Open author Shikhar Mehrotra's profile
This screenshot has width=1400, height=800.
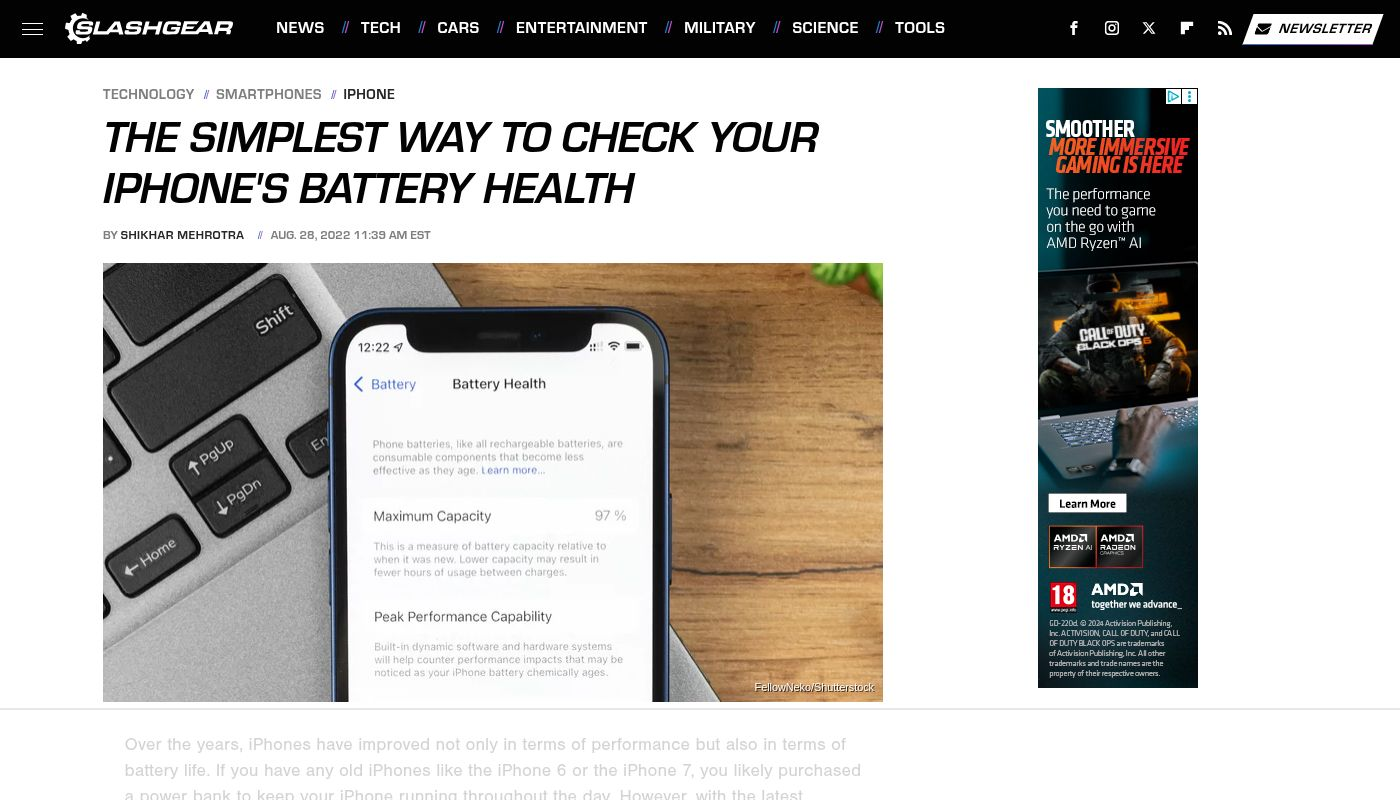pos(182,235)
